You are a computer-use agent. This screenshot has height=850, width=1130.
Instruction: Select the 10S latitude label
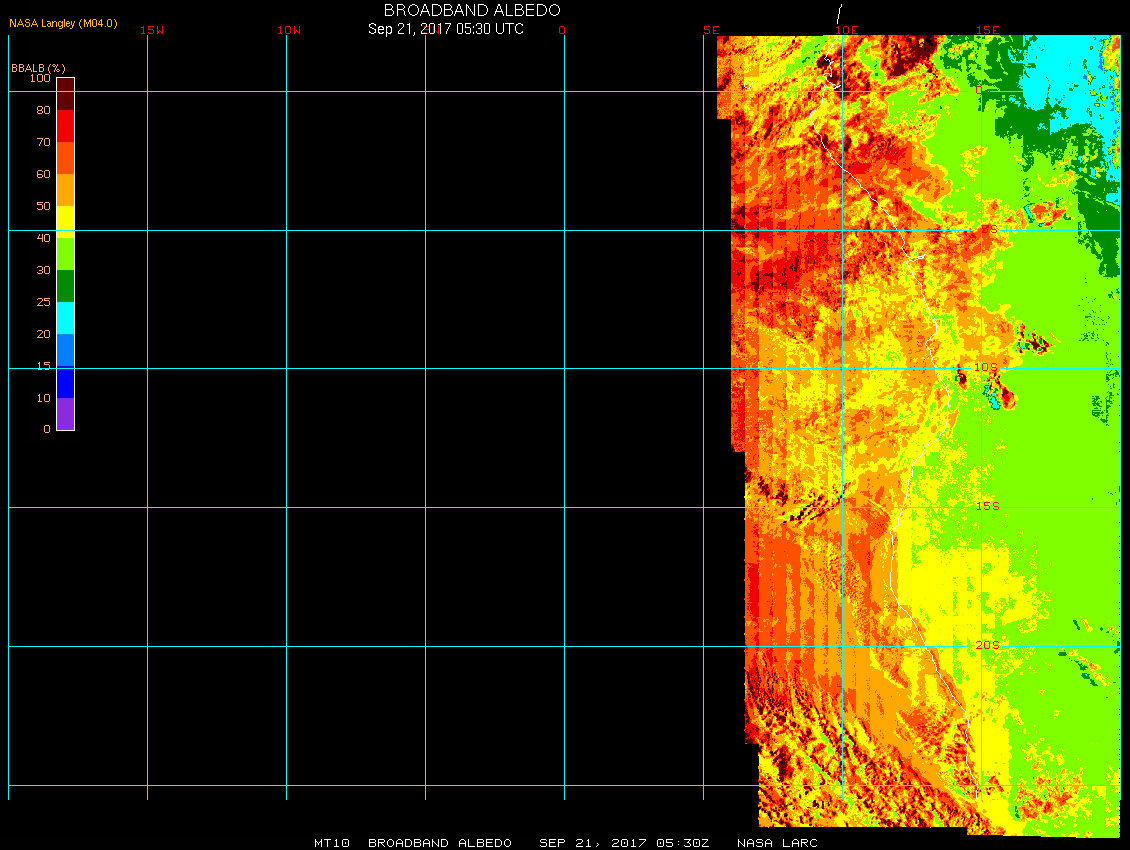tap(986, 368)
